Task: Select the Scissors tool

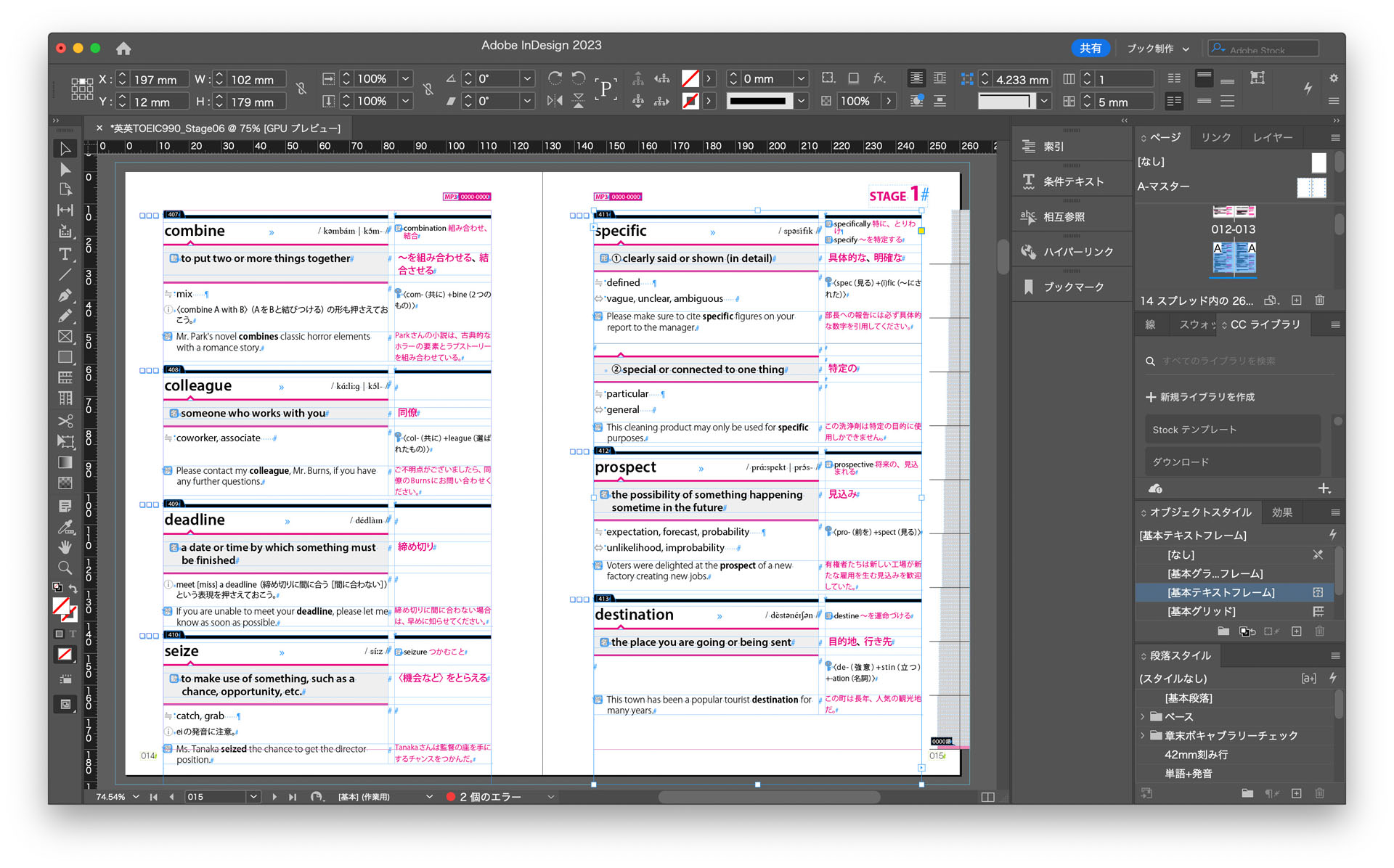Action: (x=65, y=421)
